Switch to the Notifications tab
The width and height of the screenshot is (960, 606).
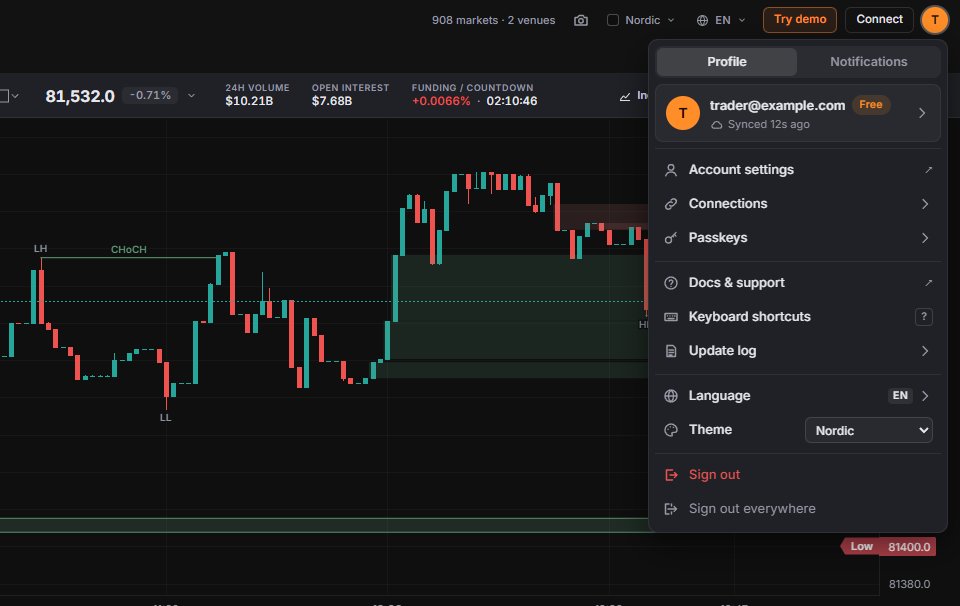point(868,62)
